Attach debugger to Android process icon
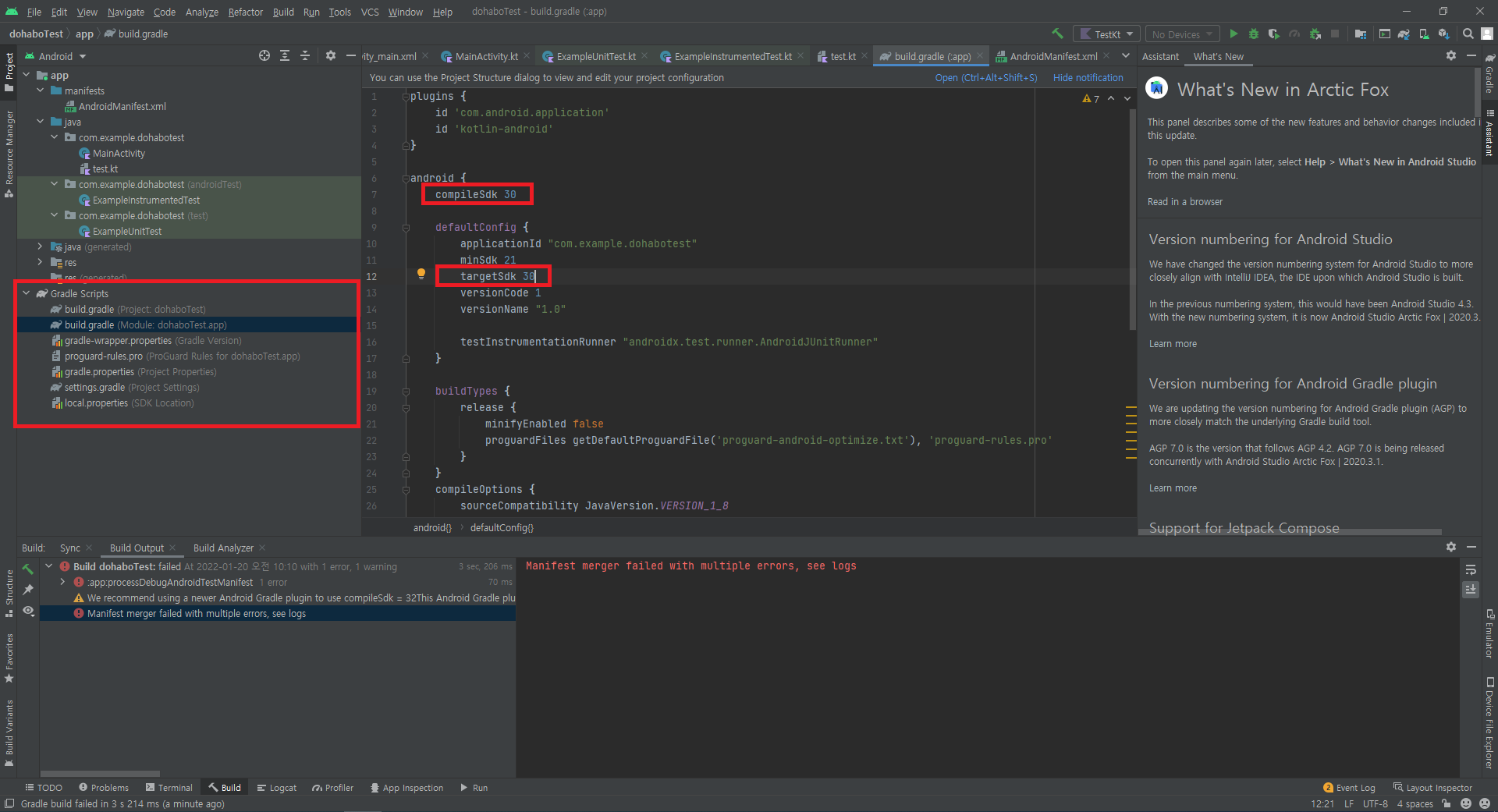This screenshot has height=812, width=1498. [1315, 34]
